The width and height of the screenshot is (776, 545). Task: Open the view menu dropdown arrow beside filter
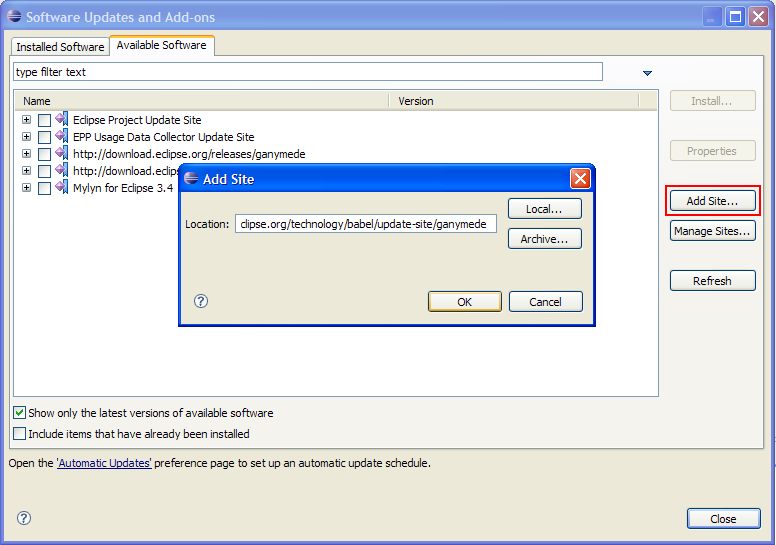pyautogui.click(x=647, y=73)
